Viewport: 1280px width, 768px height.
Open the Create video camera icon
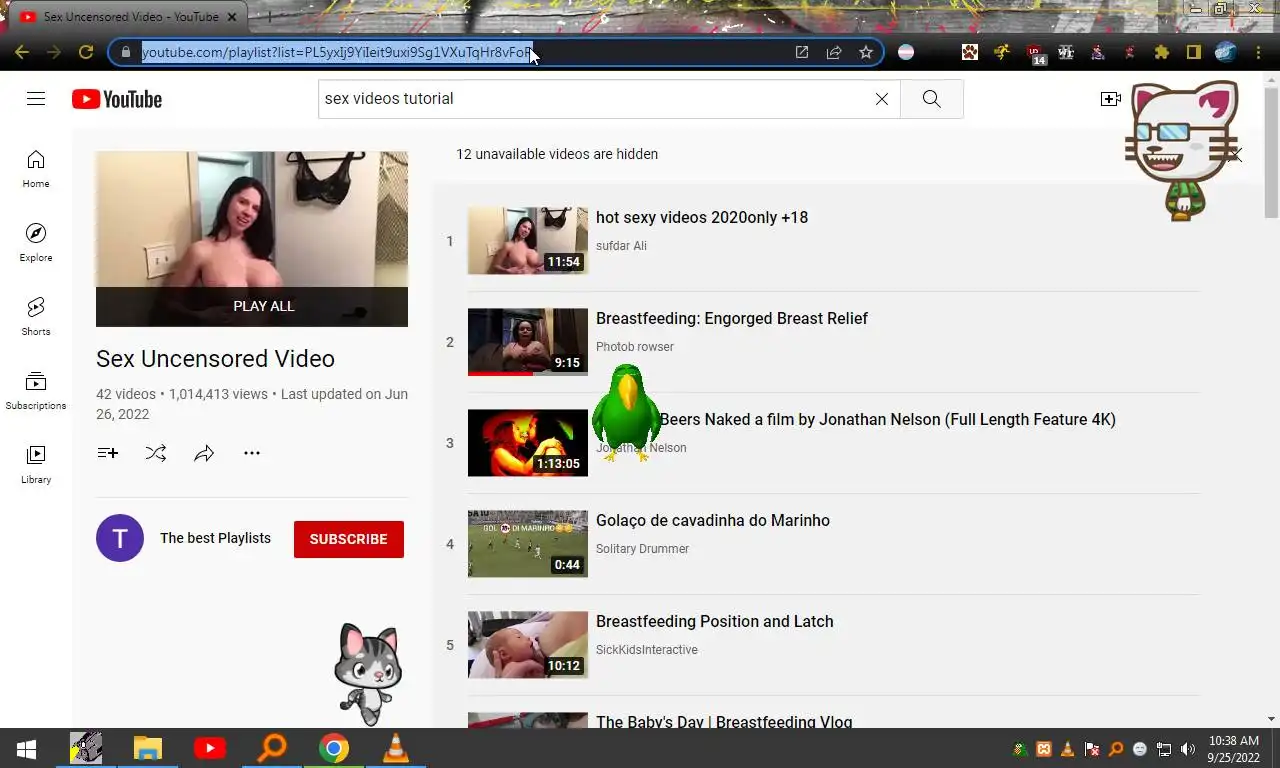pos(1110,99)
